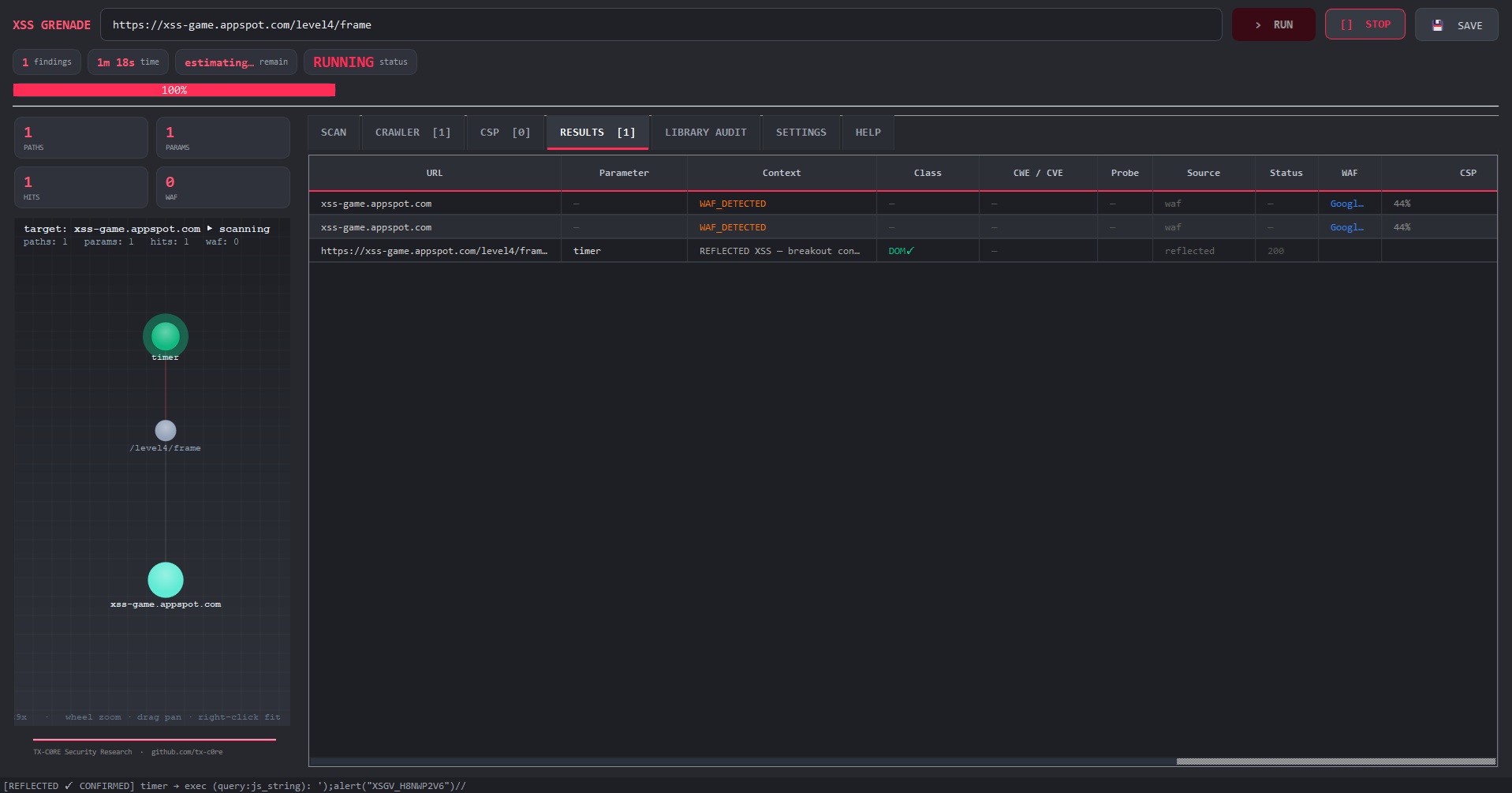1512x793 pixels.
Task: Sort by Parameter column header
Action: tap(624, 173)
